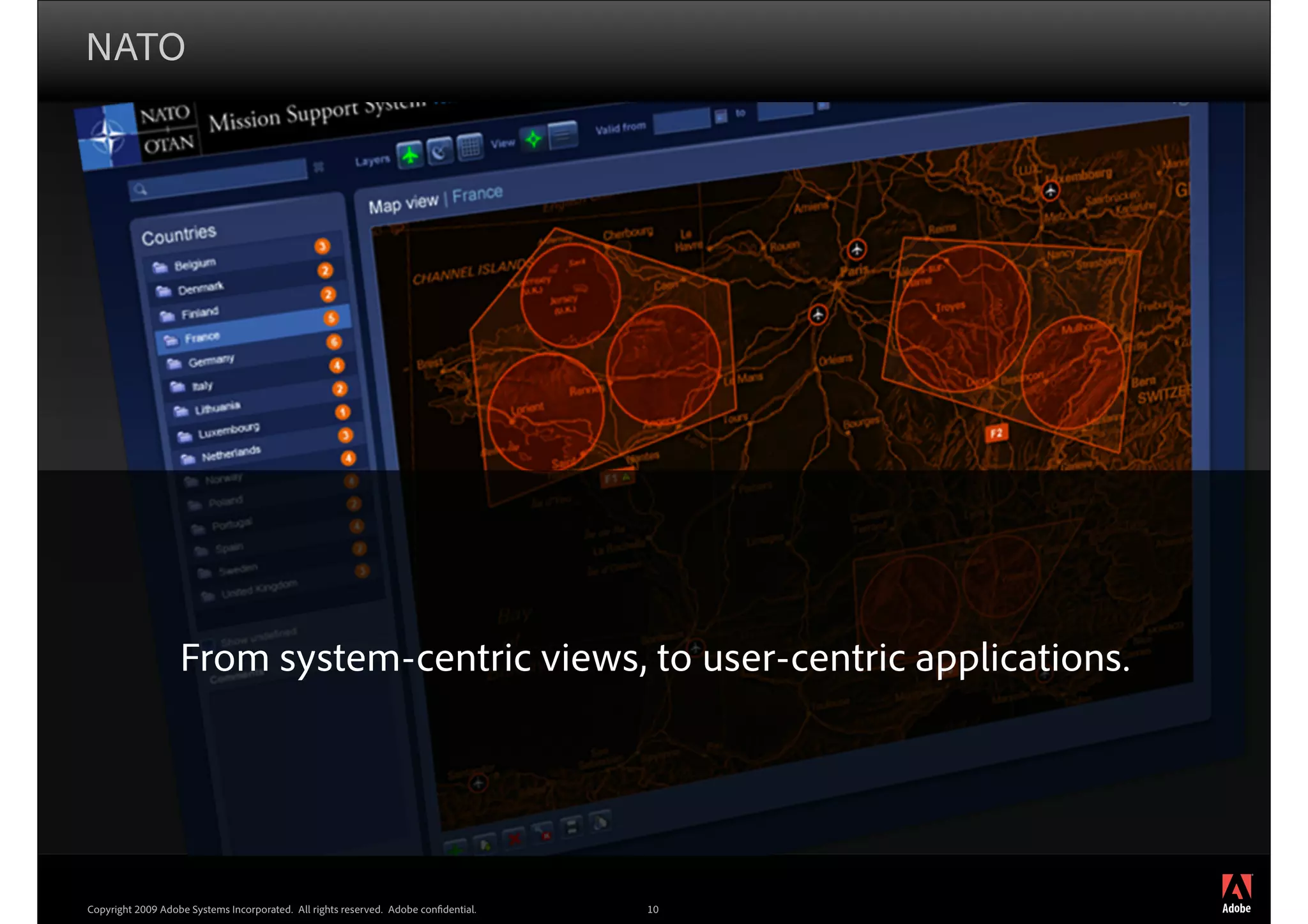Image resolution: width=1308 pixels, height=924 pixels.
Task: Click the dimmed aircraft marker above bottom toolbar
Action: (478, 783)
